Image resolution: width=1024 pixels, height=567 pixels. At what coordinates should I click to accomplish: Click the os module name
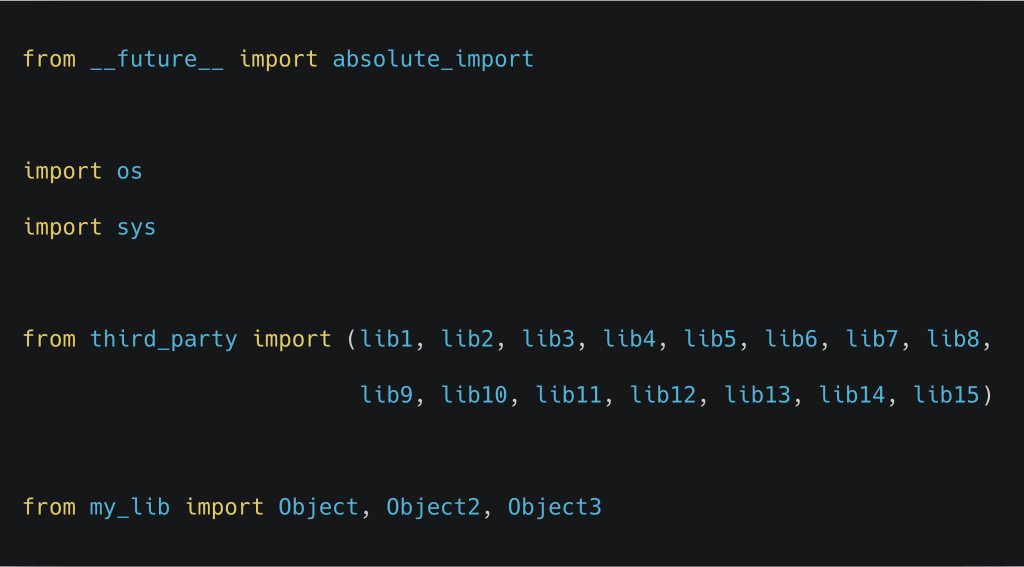click(130, 171)
